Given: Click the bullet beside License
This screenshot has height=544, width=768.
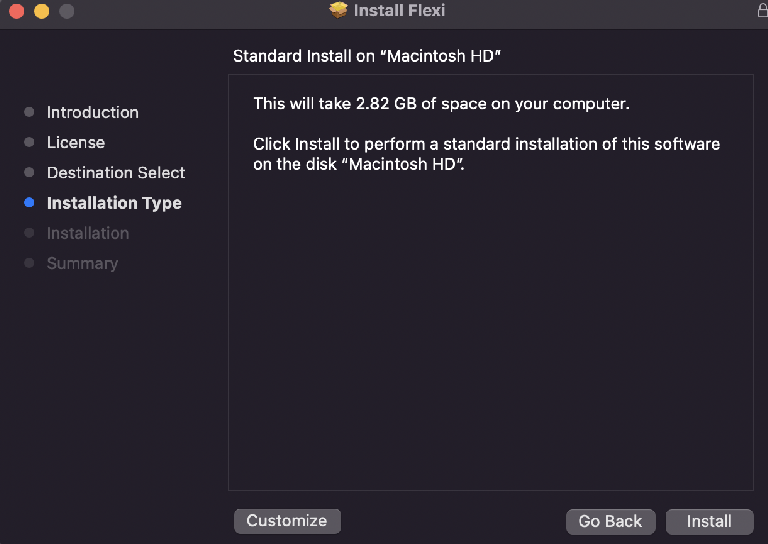Looking at the screenshot, I should (x=29, y=142).
